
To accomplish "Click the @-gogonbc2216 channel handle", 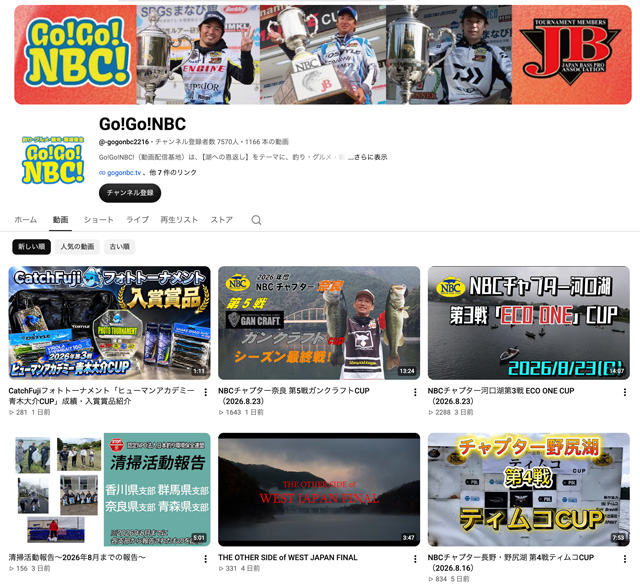I will pos(124,142).
